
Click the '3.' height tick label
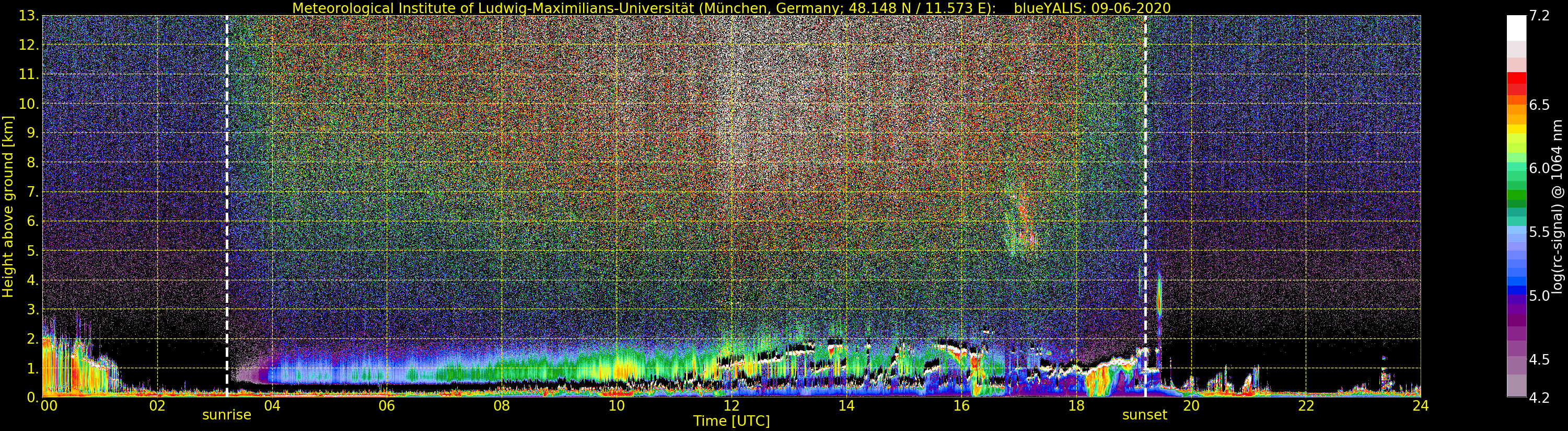click(x=33, y=309)
